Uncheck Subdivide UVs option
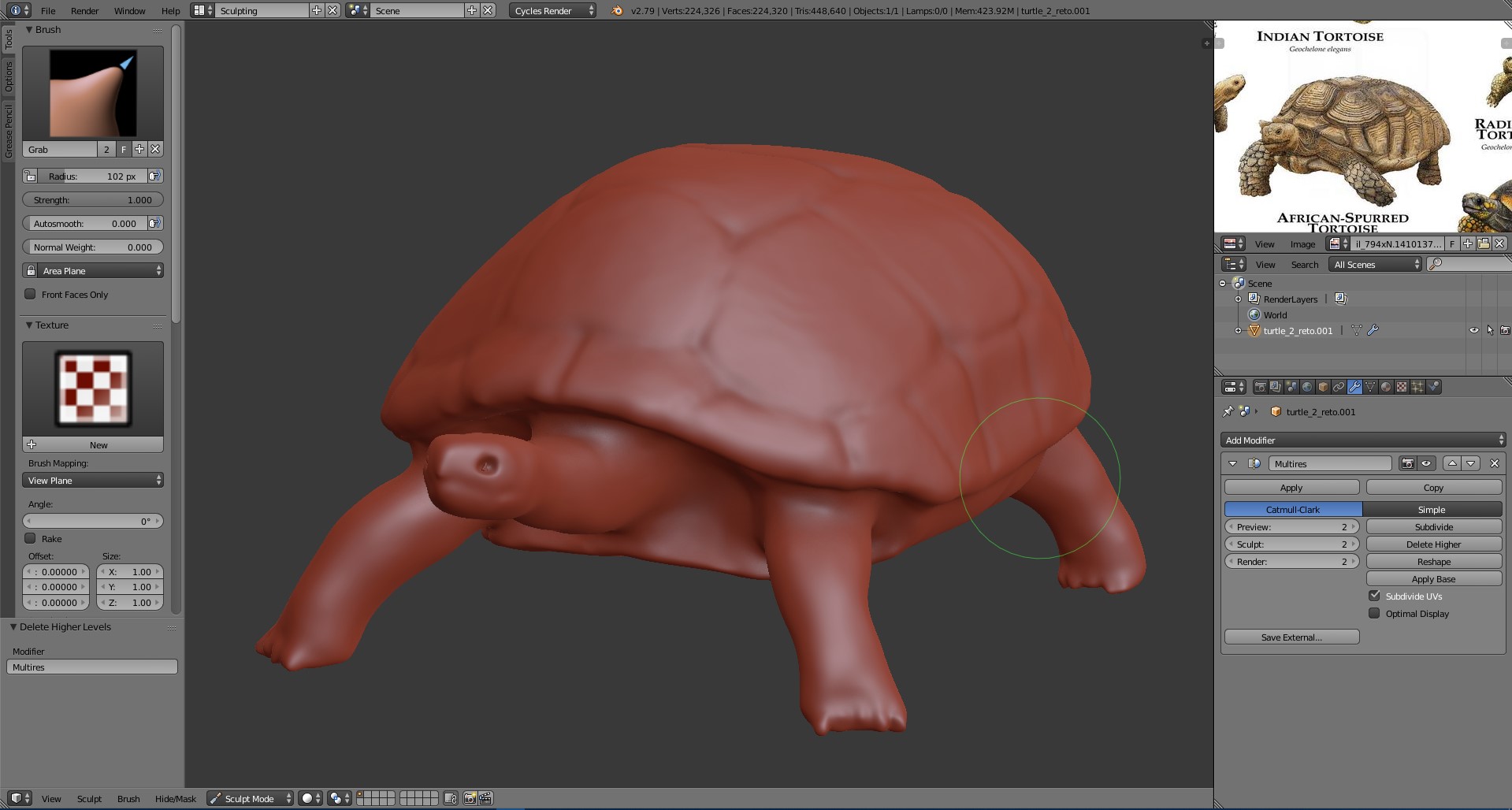1512x810 pixels. (x=1374, y=596)
